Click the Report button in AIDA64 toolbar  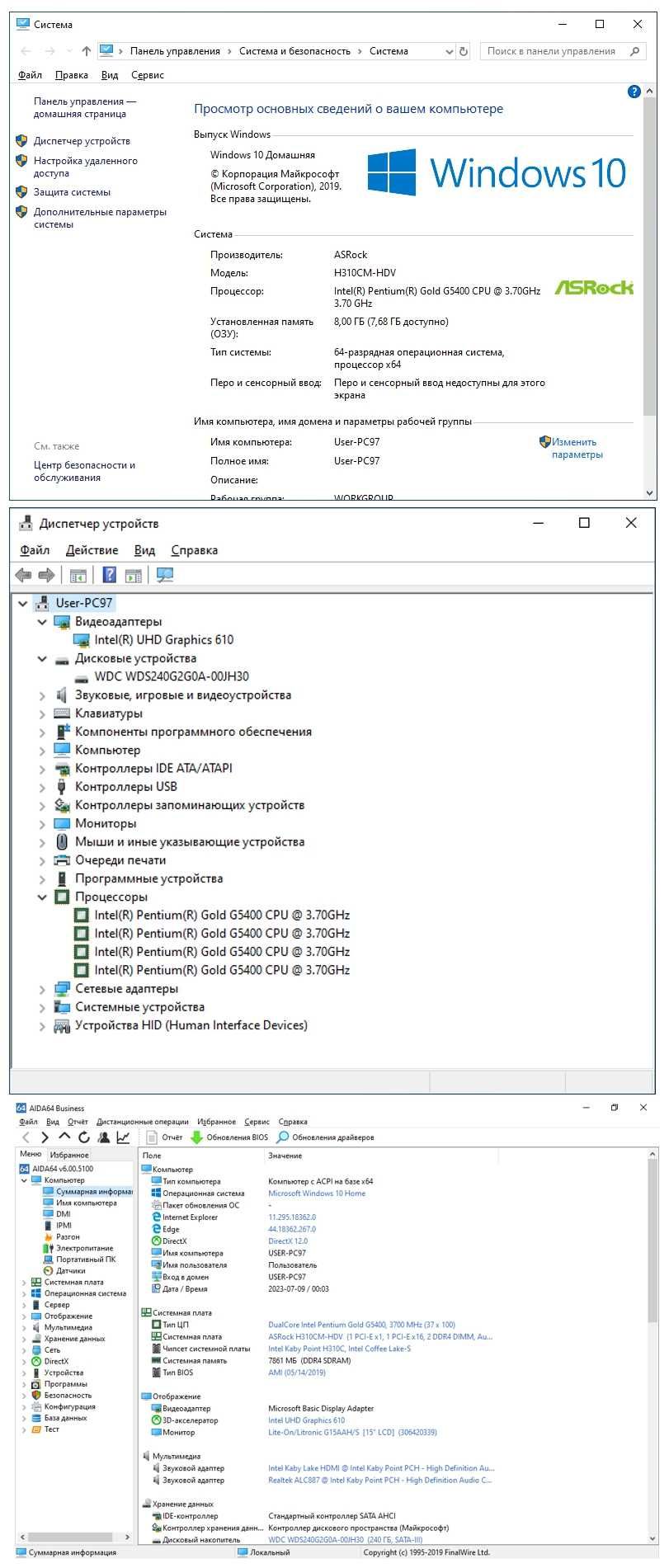pos(164,1137)
